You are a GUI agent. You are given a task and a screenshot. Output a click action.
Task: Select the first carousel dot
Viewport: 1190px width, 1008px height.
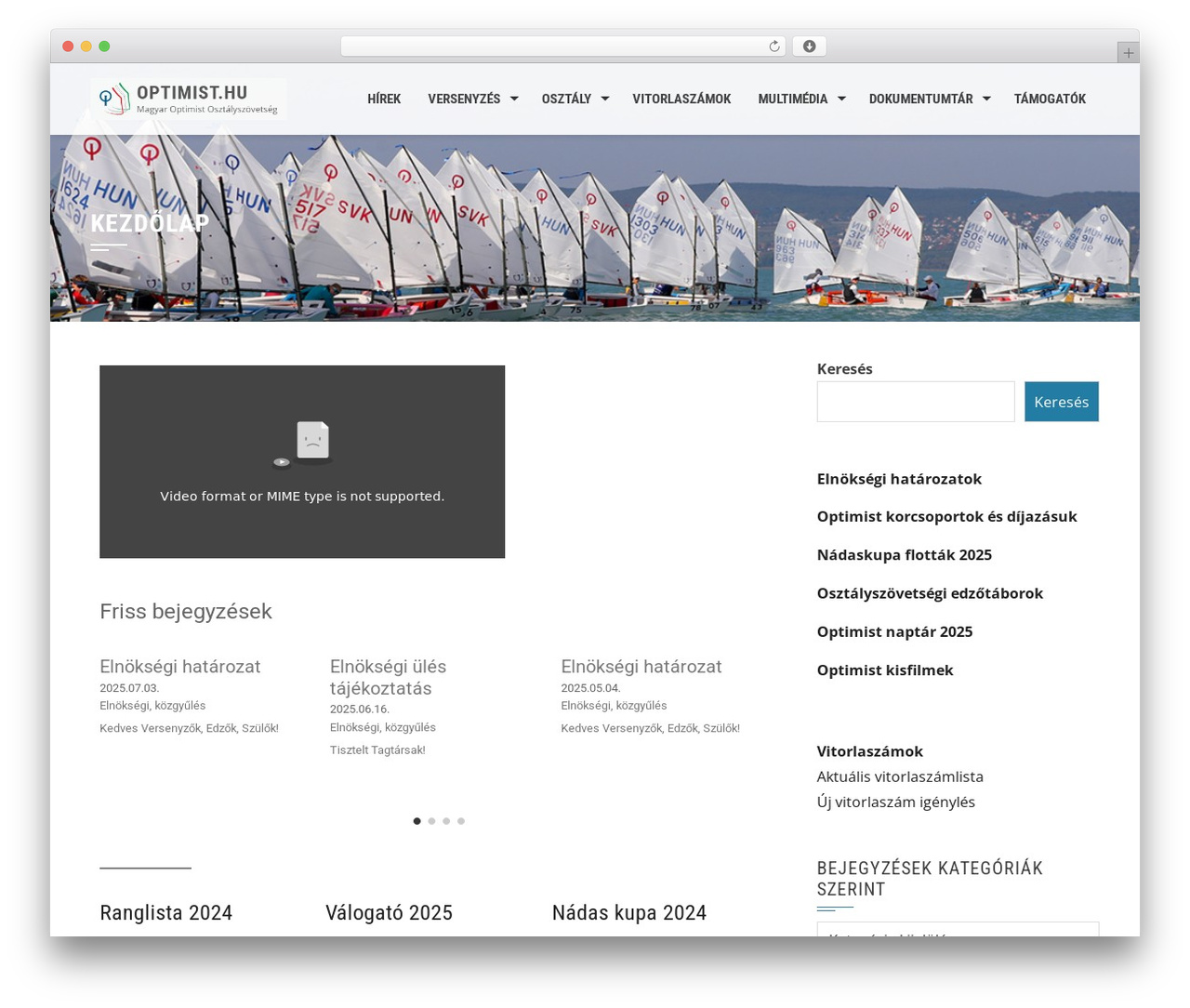pyautogui.click(x=416, y=821)
